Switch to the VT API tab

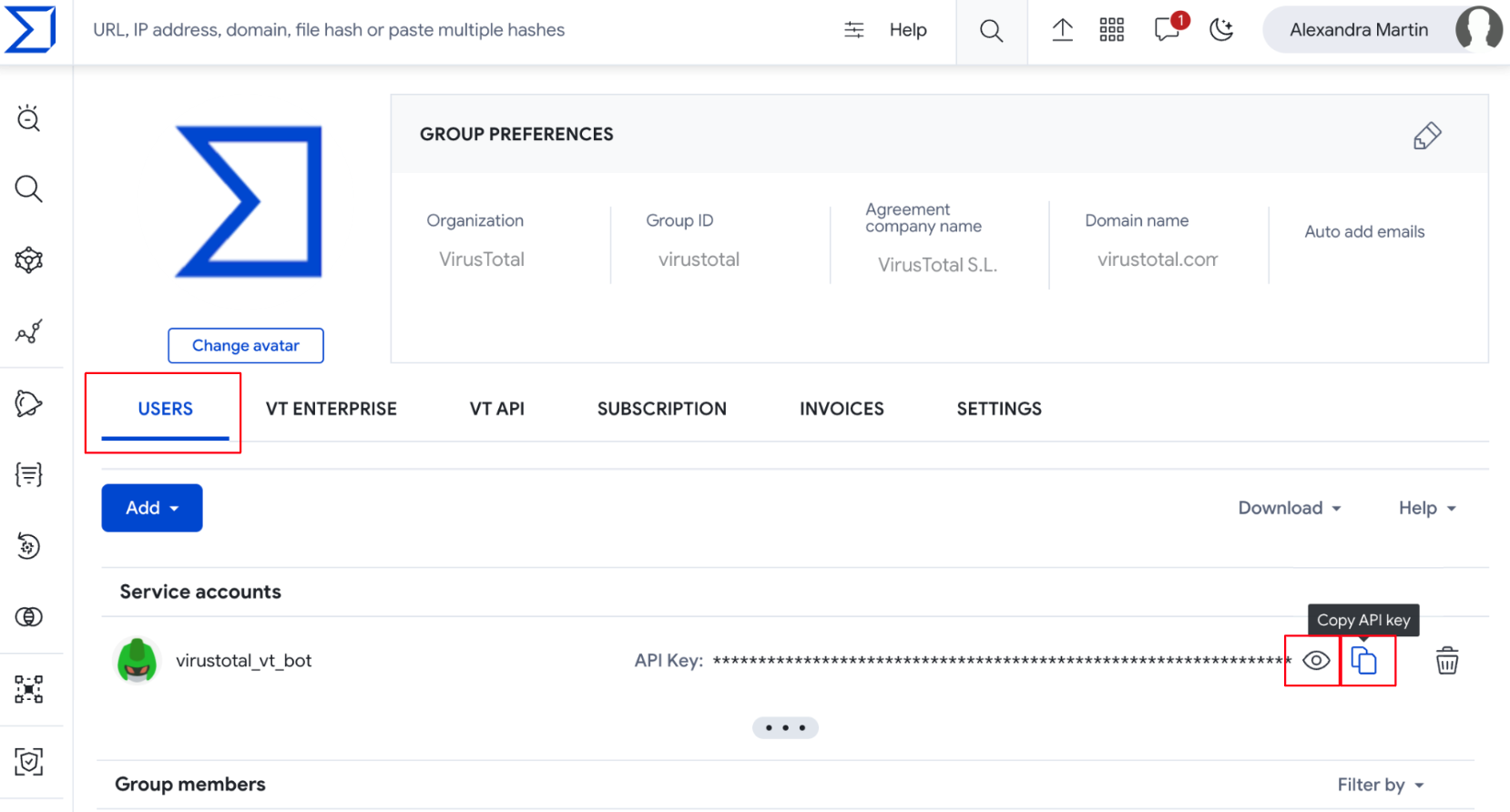pyautogui.click(x=497, y=409)
